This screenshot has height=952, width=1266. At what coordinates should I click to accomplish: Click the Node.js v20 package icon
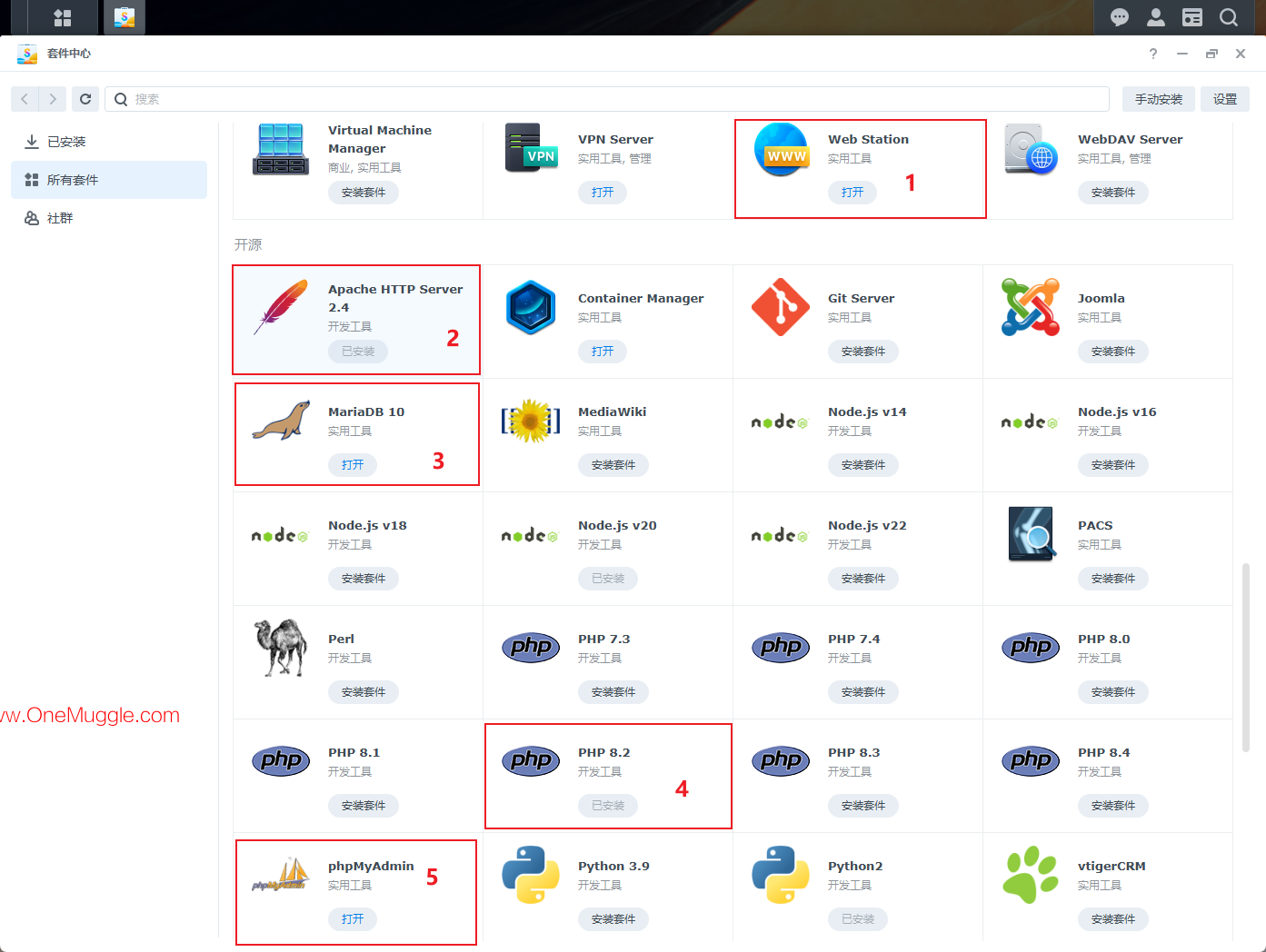pos(530,535)
